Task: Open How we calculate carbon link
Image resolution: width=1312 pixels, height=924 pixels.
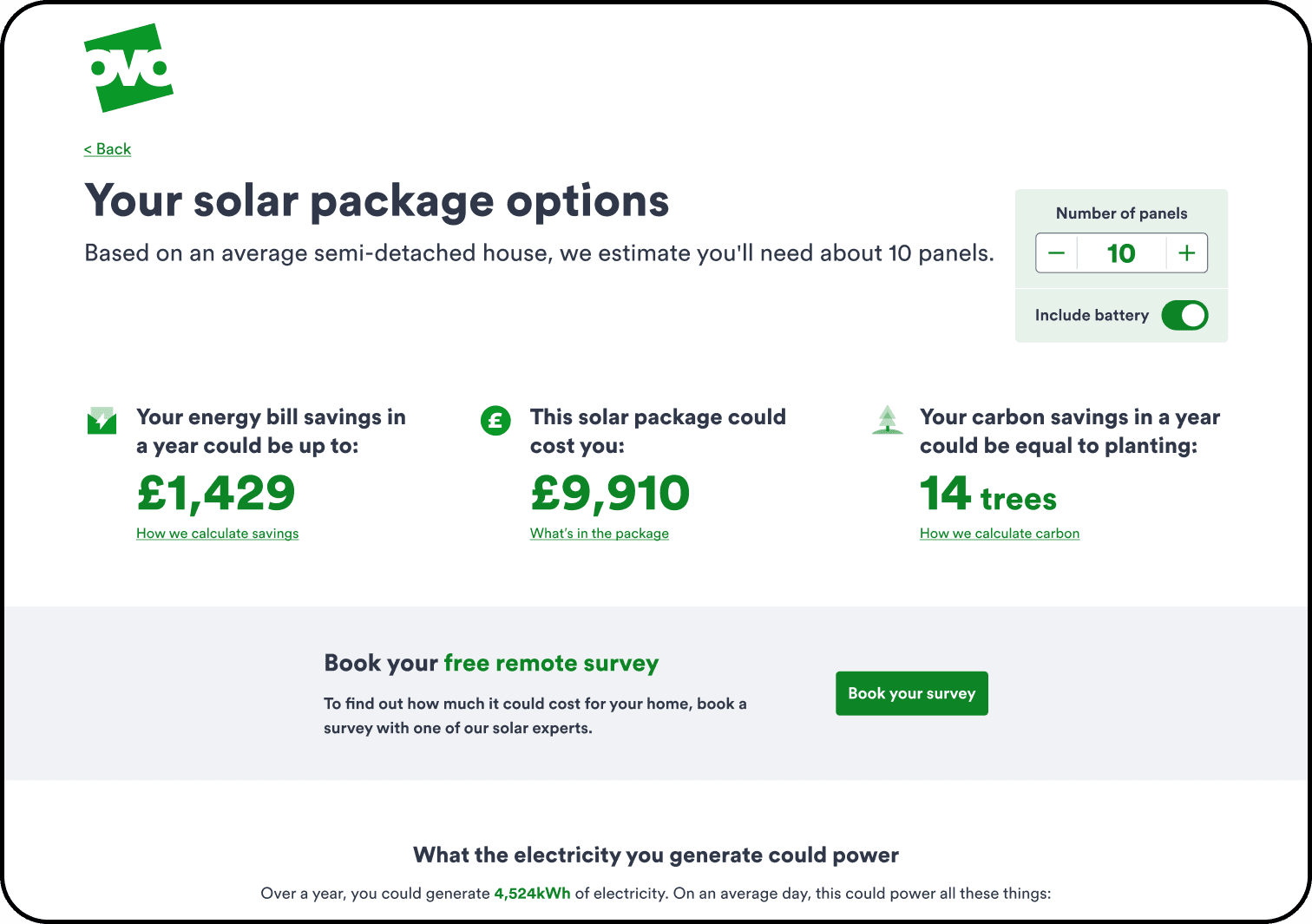Action: (x=1000, y=534)
